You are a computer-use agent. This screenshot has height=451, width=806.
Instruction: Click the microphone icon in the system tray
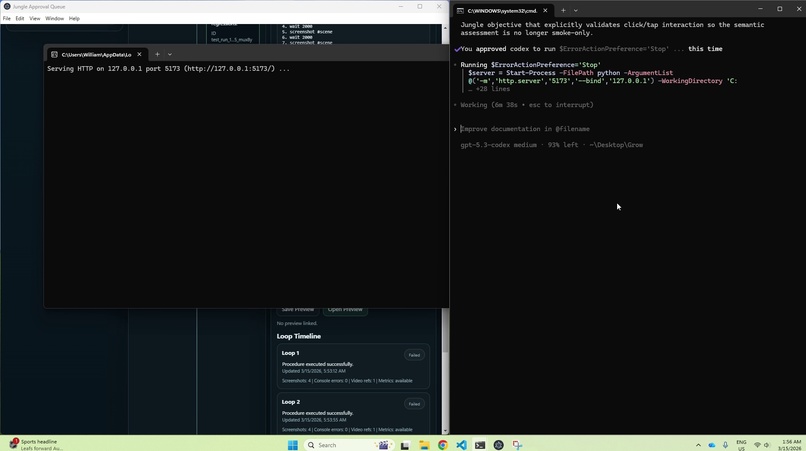click(725, 445)
